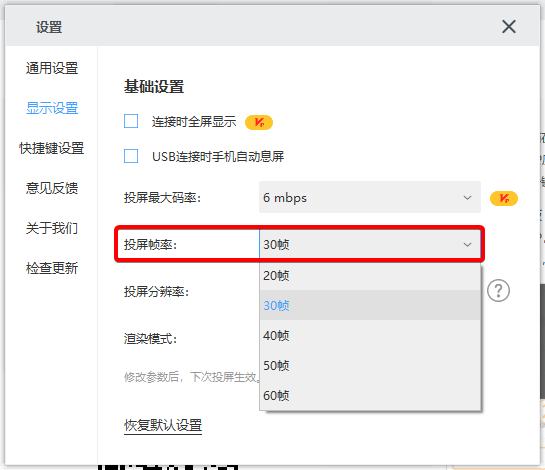
Task: Select 60帧 frame rate option
Action: point(370,395)
